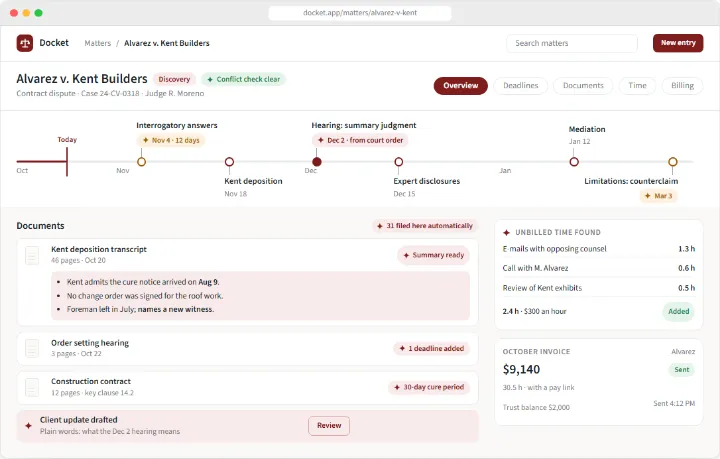Click the Expert disclosures Dec 15 label
Screen dimensions: 720x459
coord(427,187)
